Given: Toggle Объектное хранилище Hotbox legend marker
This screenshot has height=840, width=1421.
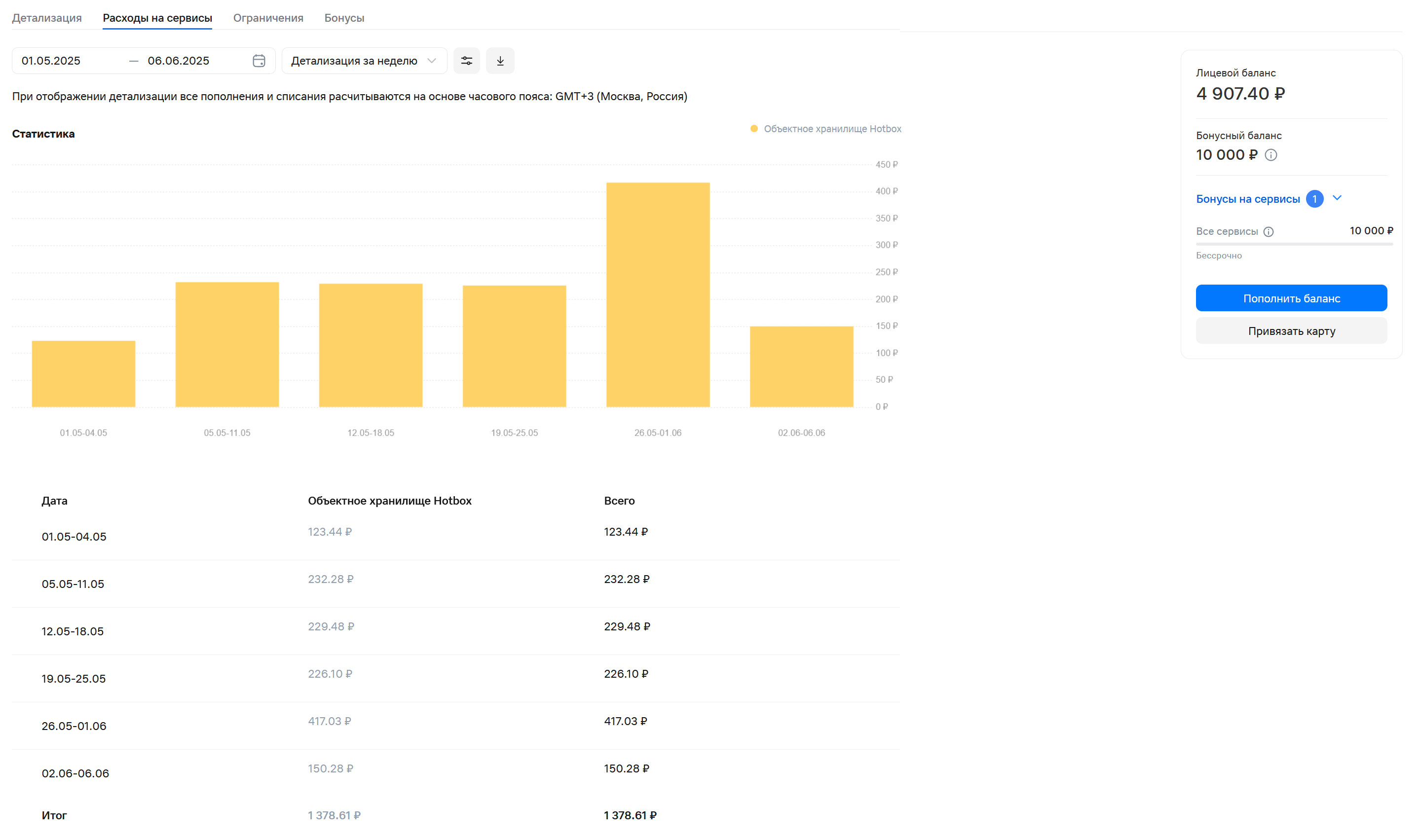Looking at the screenshot, I should pos(754,129).
